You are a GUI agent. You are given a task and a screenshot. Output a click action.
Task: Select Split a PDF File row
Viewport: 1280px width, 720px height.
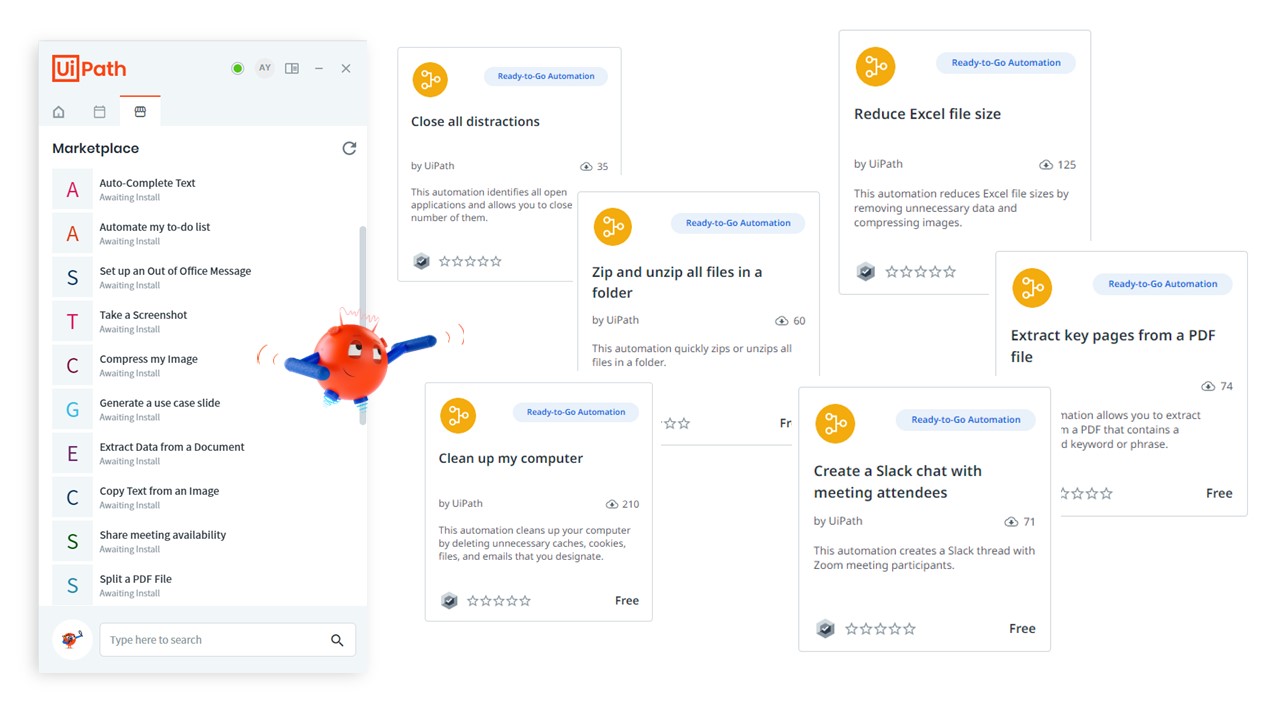coord(205,586)
